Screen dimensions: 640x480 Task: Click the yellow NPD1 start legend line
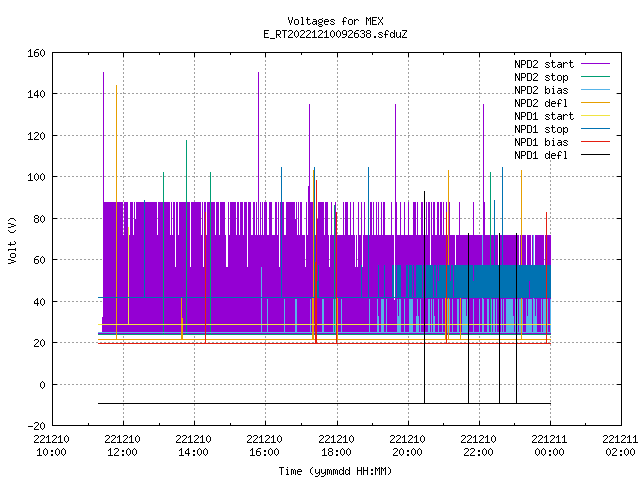click(x=595, y=116)
